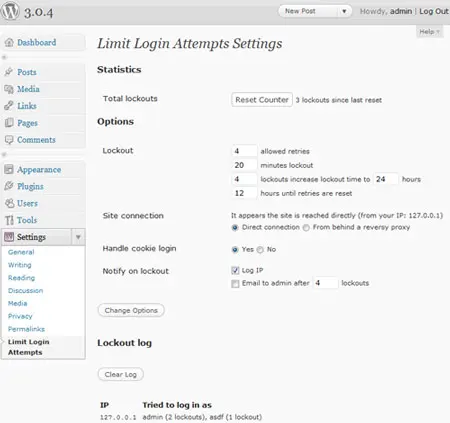Image resolution: width=450 pixels, height=423 pixels.
Task: Click the Links chain icon
Action: point(9,106)
